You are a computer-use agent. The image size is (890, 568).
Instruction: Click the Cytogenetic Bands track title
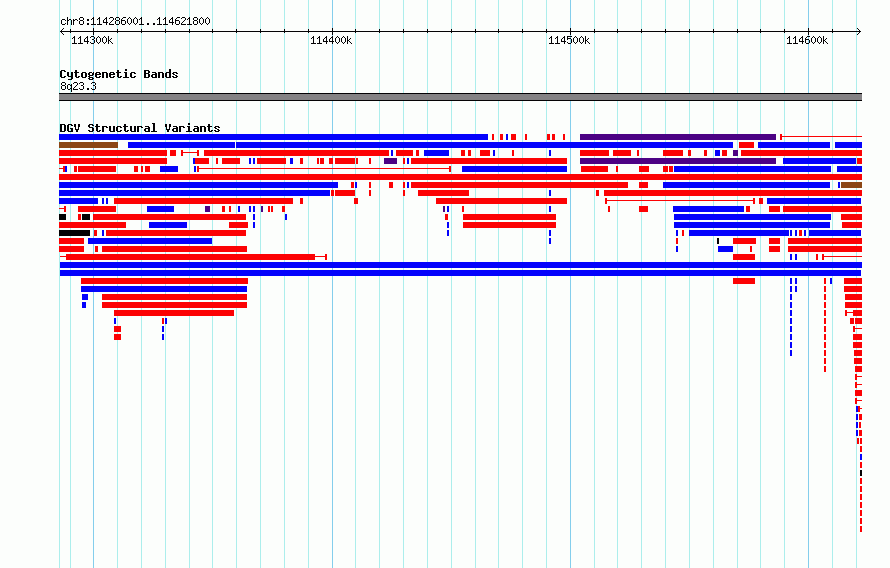tap(119, 74)
